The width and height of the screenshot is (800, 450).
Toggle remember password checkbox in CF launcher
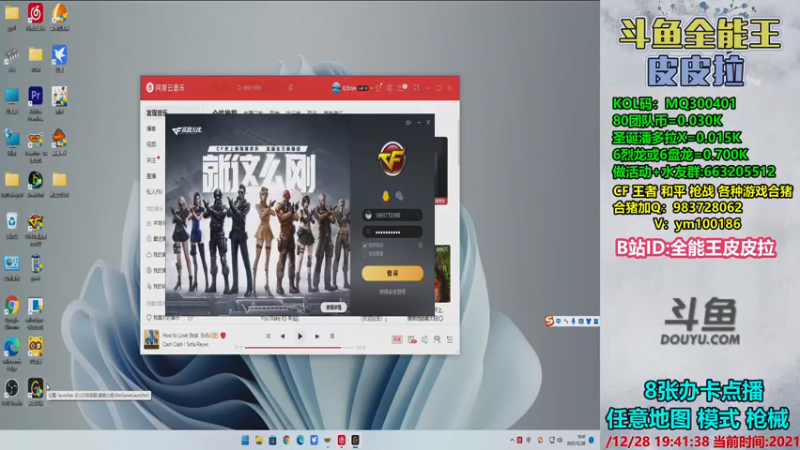365,245
